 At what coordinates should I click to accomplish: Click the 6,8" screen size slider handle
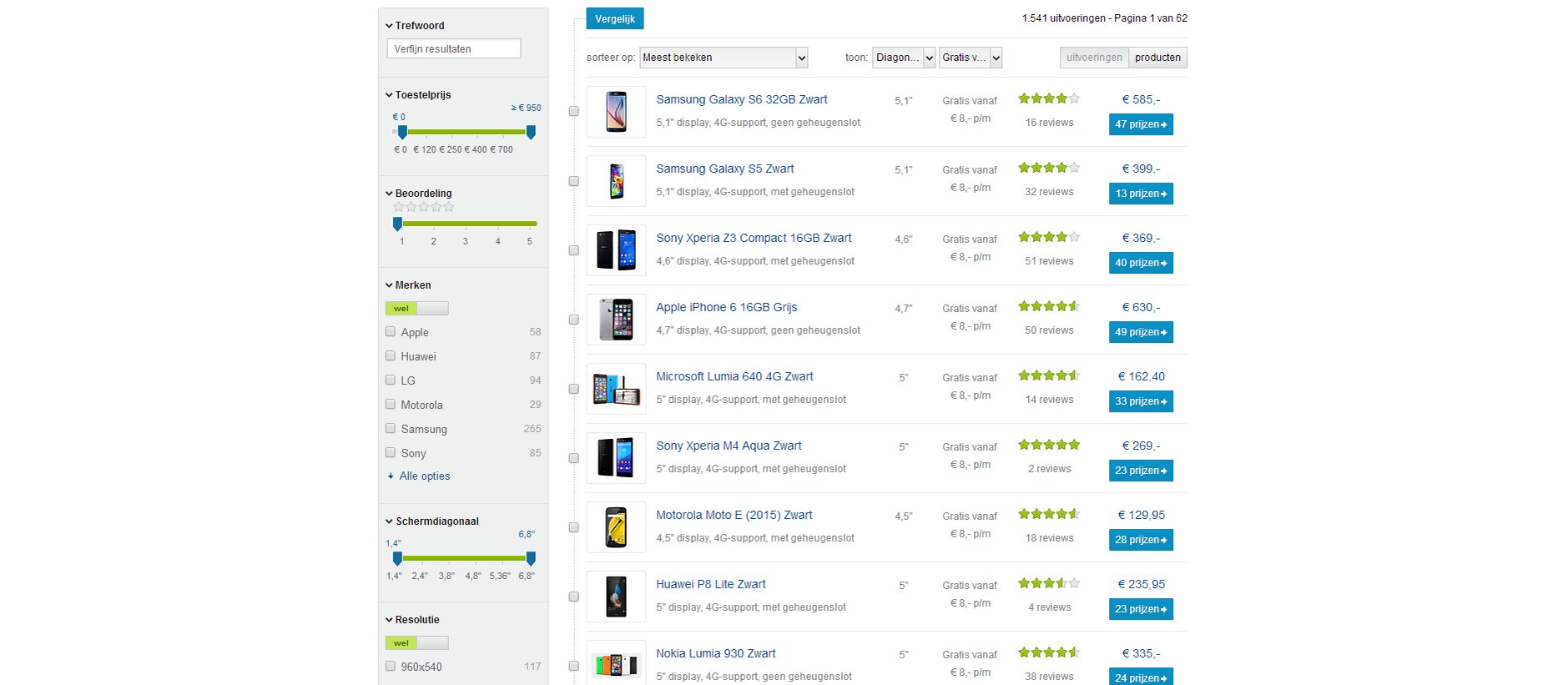[x=531, y=558]
